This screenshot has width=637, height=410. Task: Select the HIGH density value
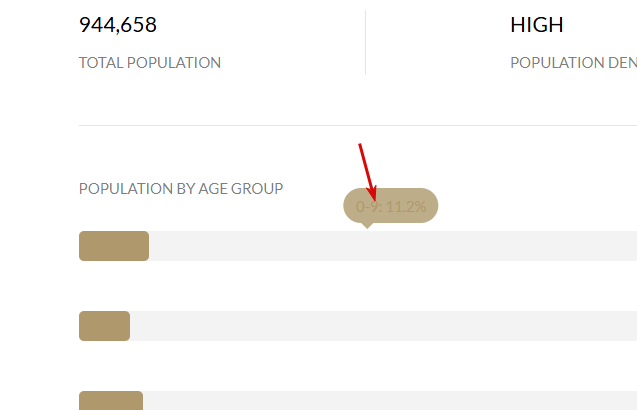tap(537, 25)
